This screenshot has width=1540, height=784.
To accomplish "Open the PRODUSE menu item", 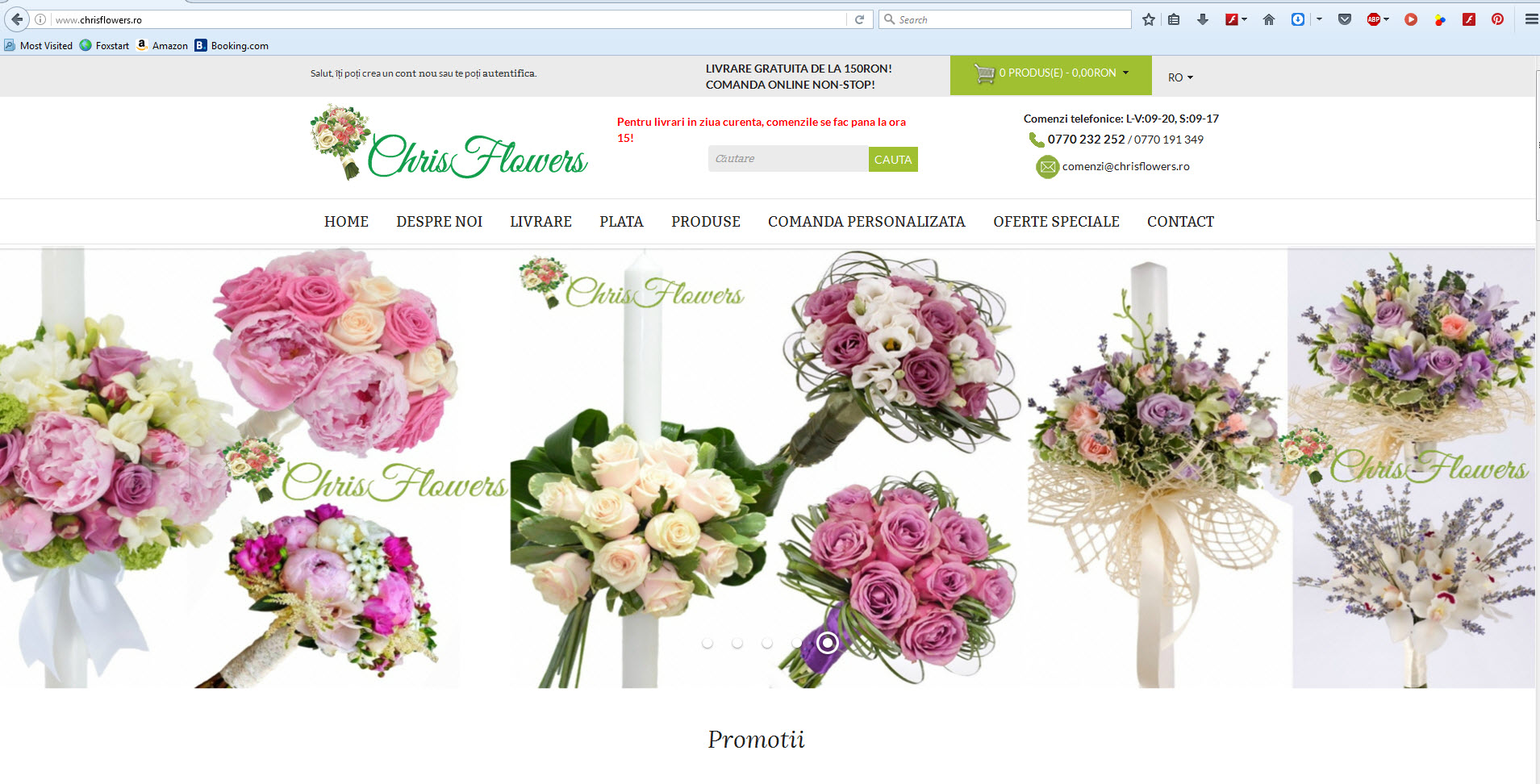I will [x=706, y=222].
